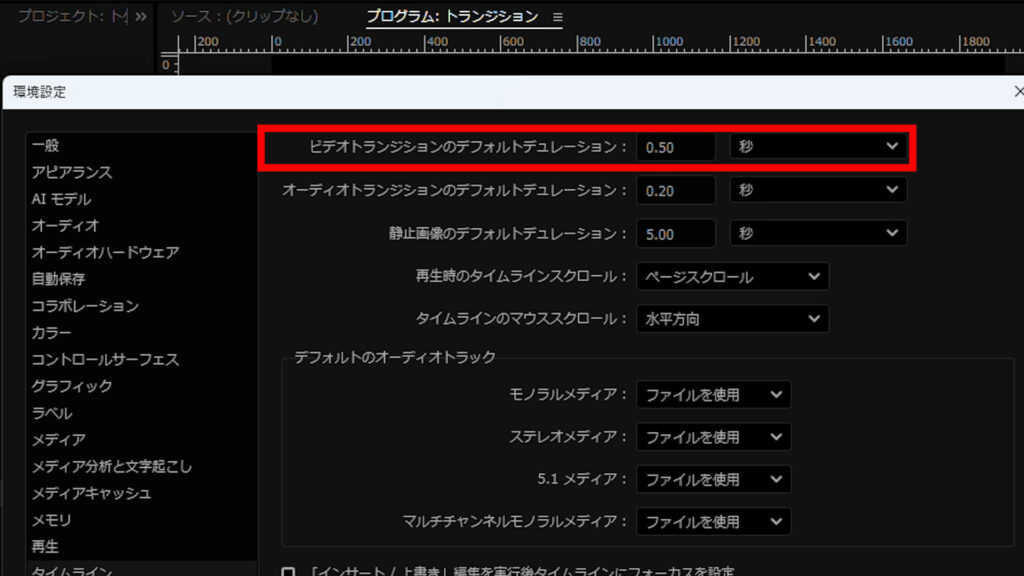
Task: Expand still image duration unit dropdown
Action: [818, 233]
